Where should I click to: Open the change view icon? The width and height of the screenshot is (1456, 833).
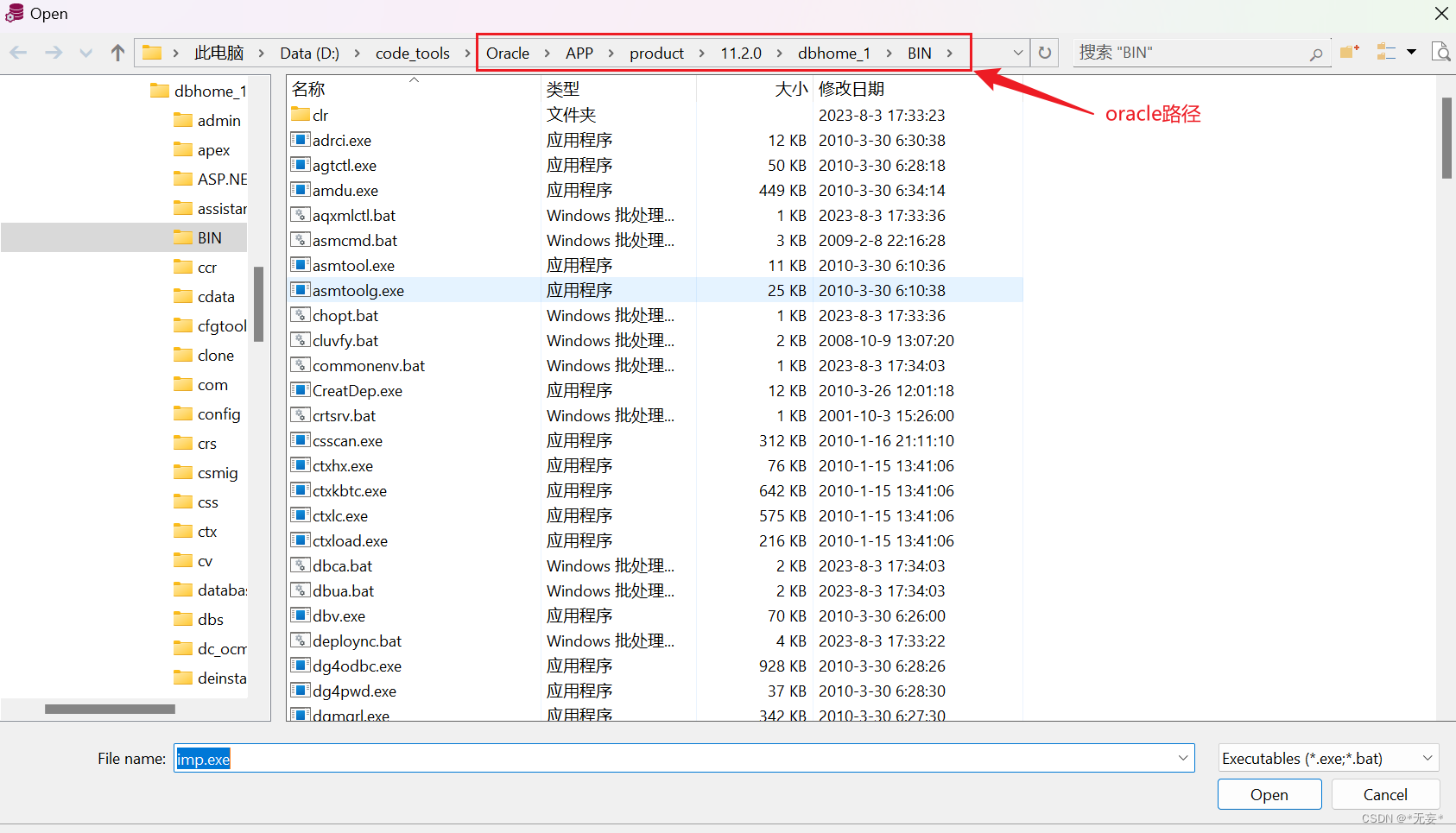1386,52
